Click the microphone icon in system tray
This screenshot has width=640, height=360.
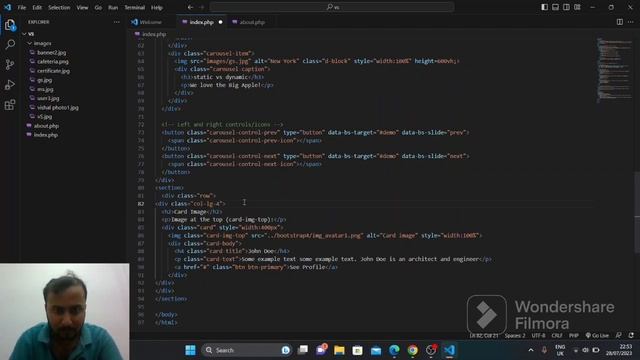tap(544, 350)
